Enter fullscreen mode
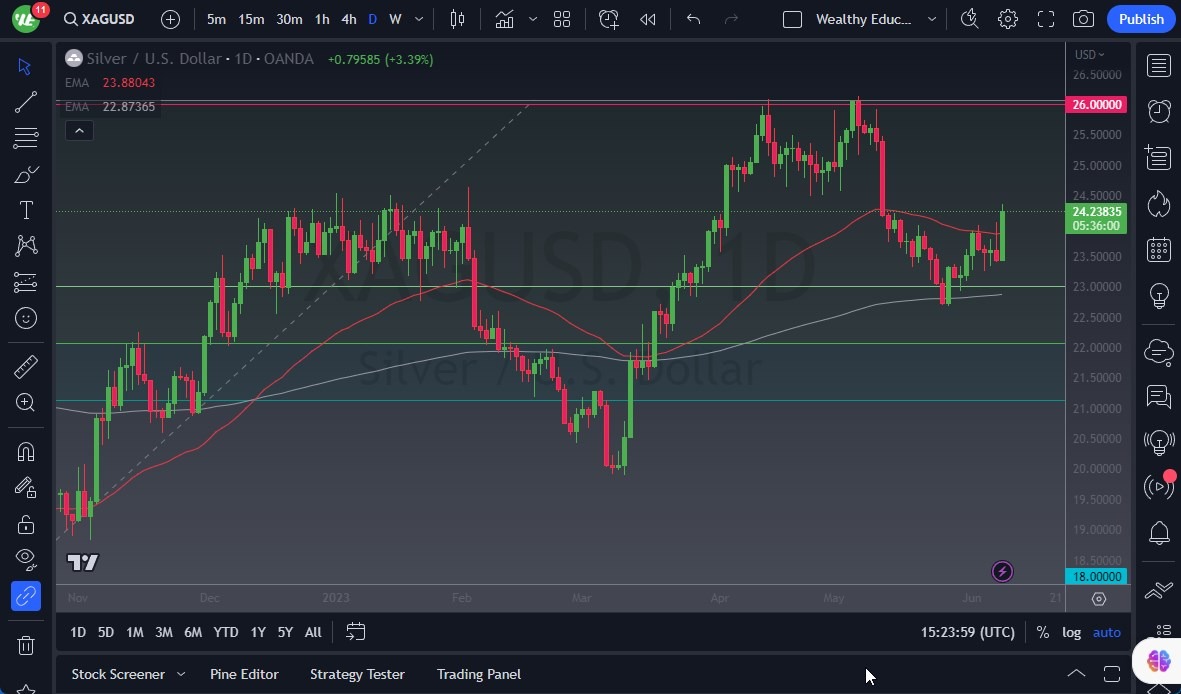 (1045, 19)
